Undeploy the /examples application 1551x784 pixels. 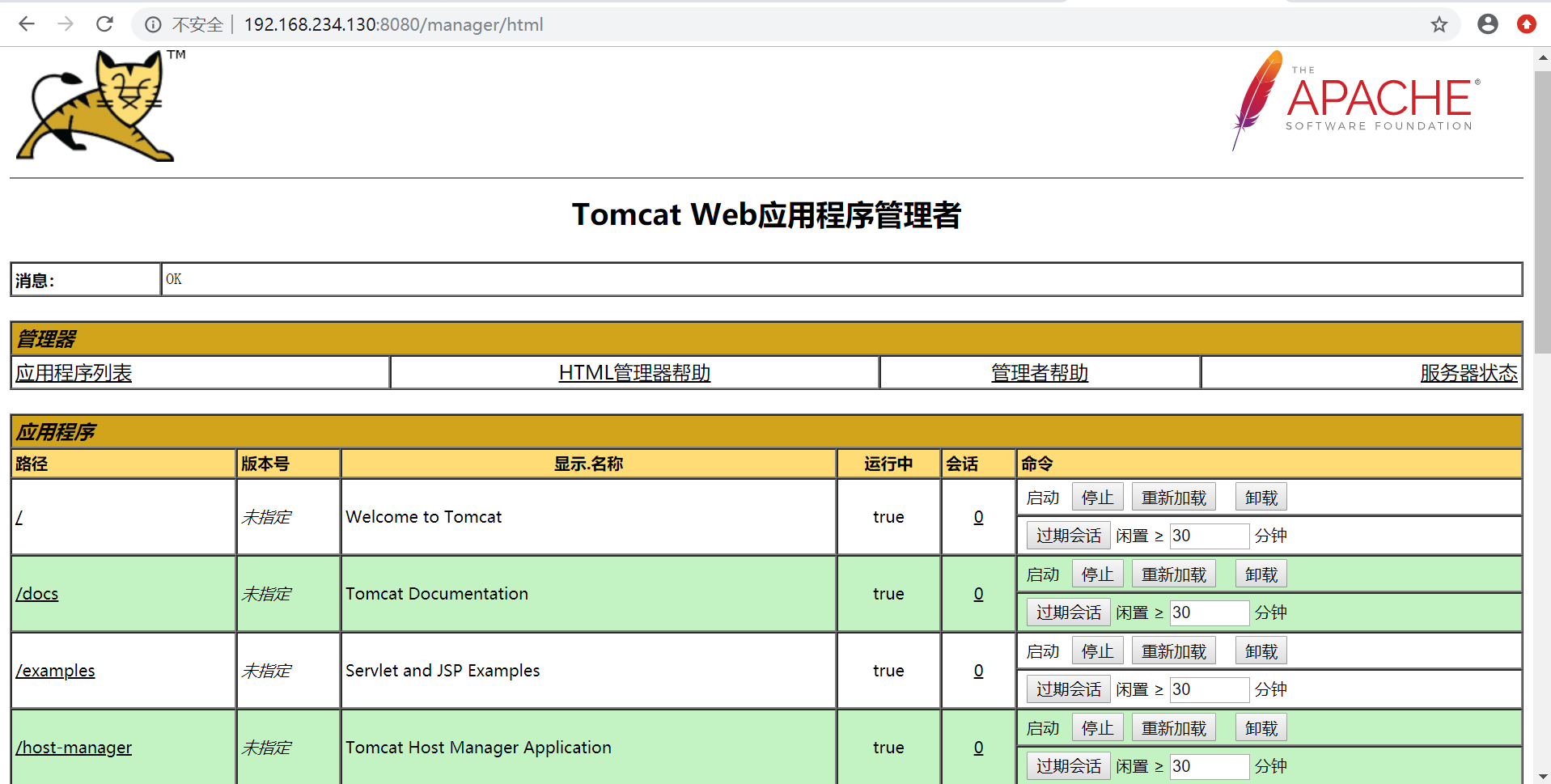[1261, 651]
